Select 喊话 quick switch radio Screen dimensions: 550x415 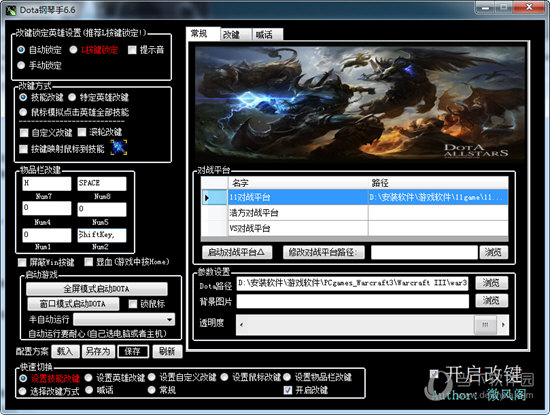(89, 390)
